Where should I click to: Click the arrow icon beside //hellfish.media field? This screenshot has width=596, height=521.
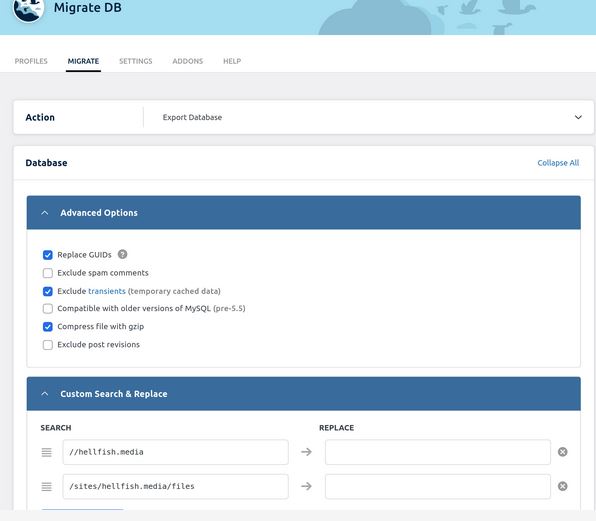[306, 452]
